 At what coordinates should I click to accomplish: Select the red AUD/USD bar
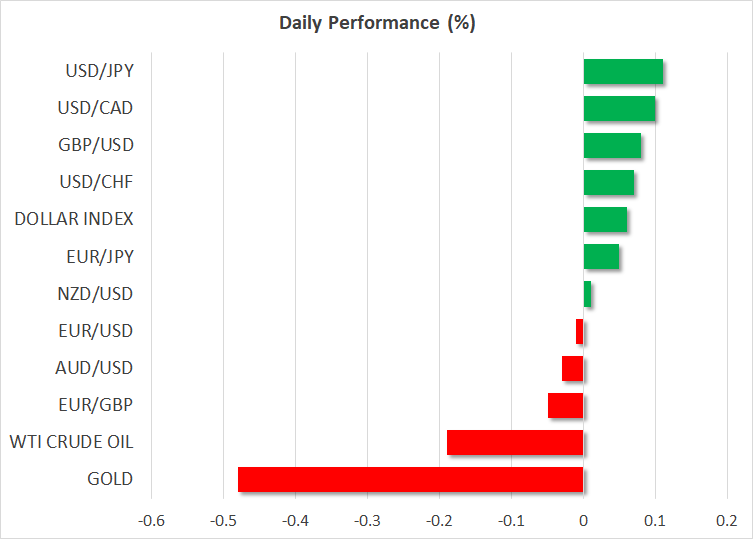[x=572, y=368]
